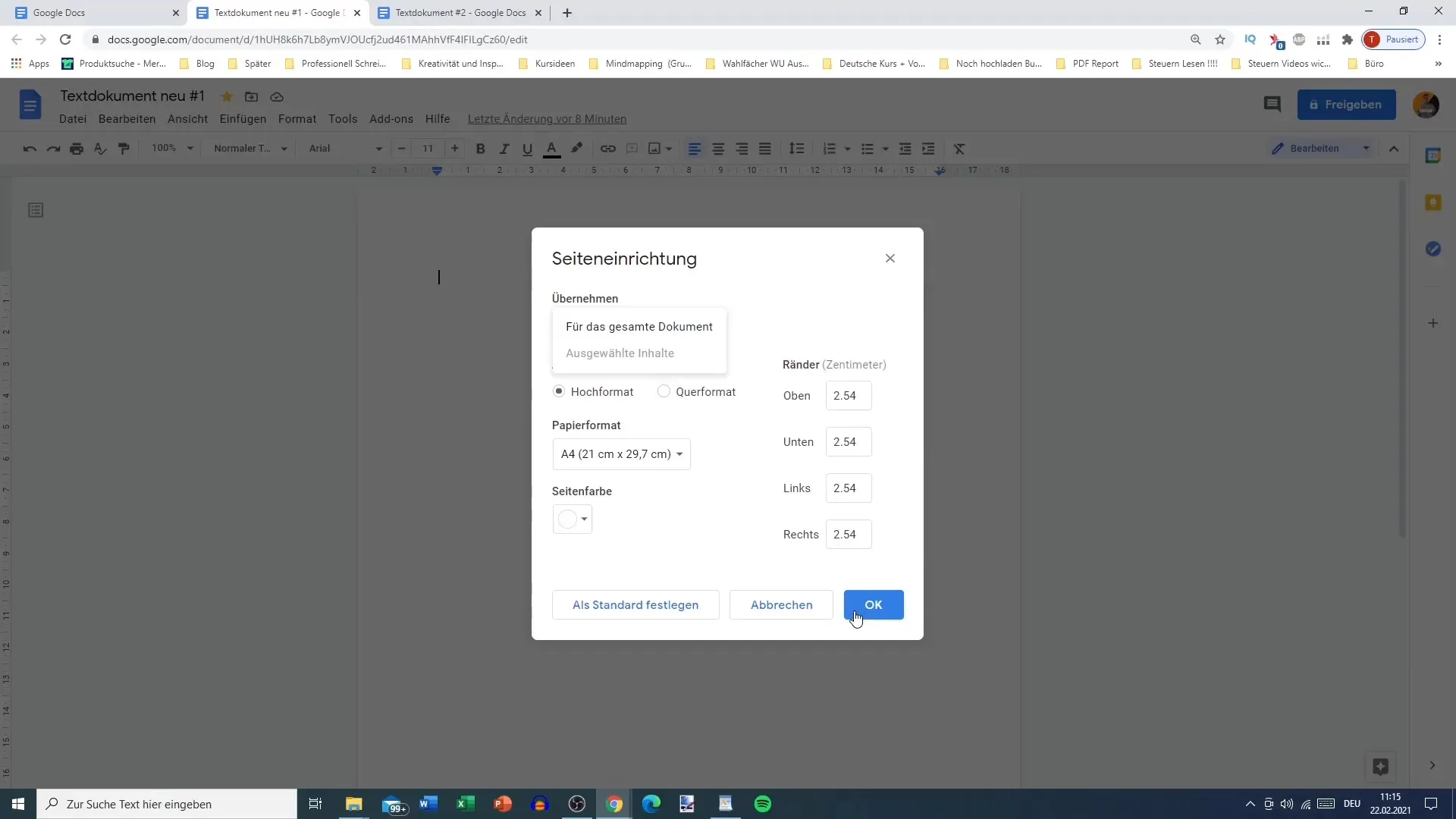This screenshot has width=1456, height=819.
Task: Click the Underline formatting icon
Action: pyautogui.click(x=528, y=148)
